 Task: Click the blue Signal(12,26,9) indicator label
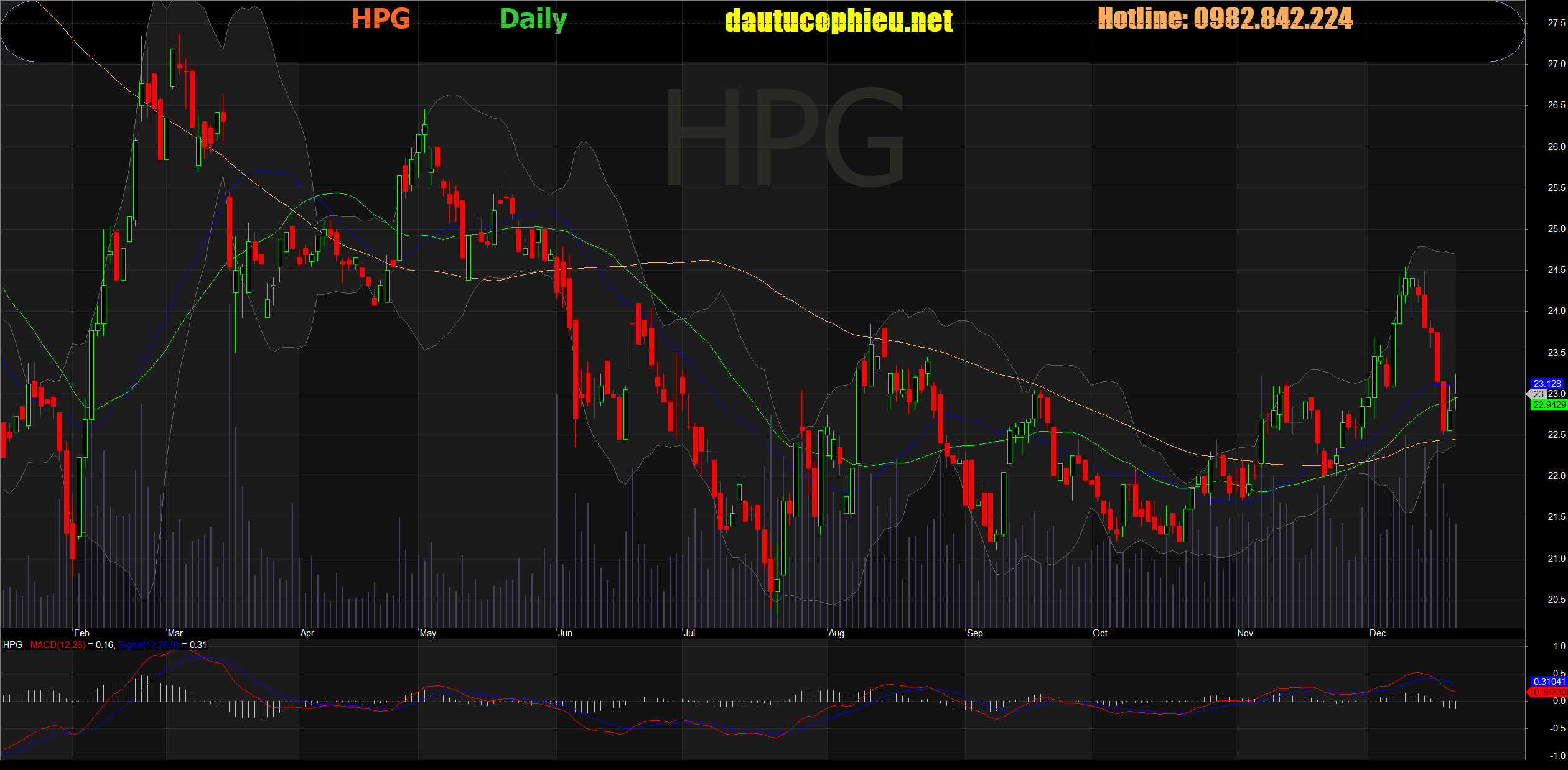(148, 645)
